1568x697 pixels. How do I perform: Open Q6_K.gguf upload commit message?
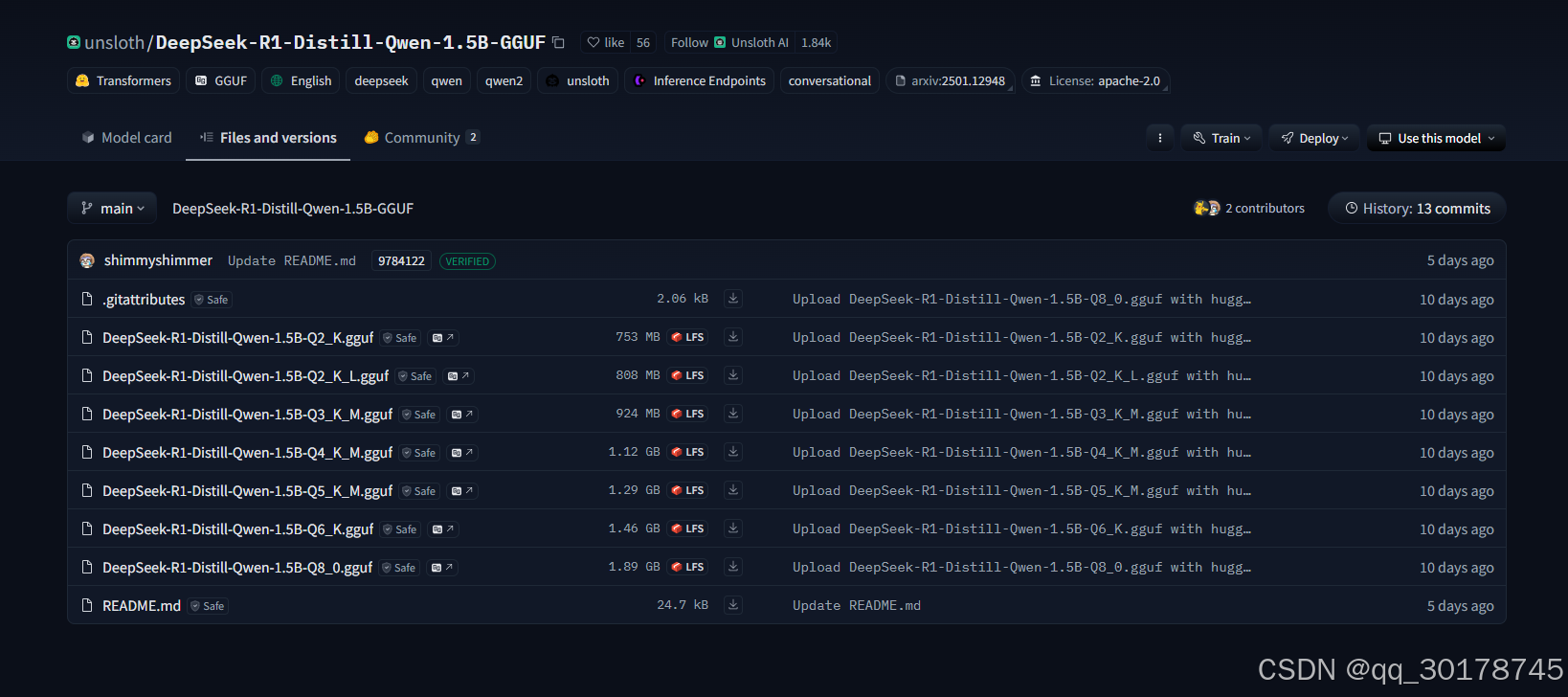(1021, 528)
